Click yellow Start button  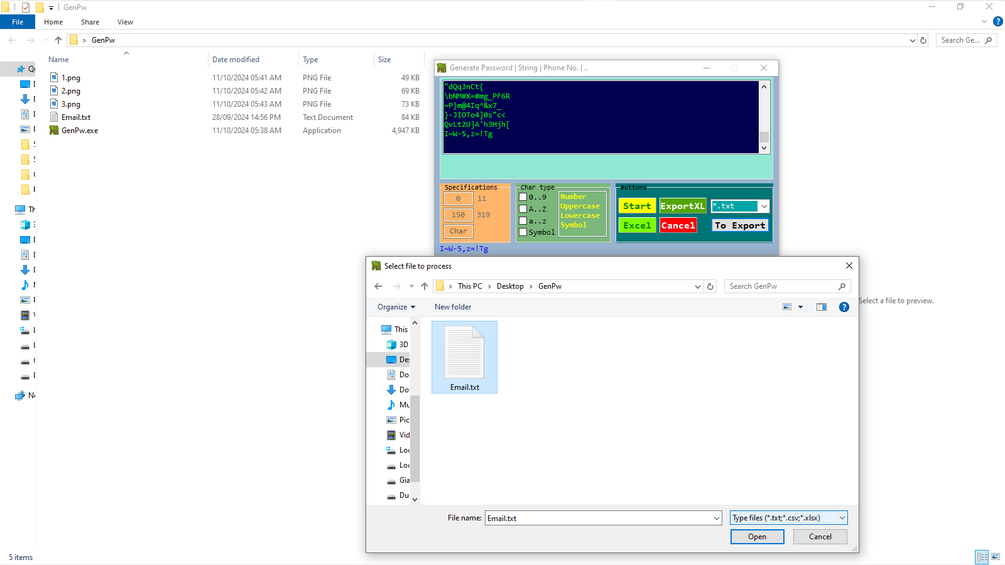click(x=637, y=206)
